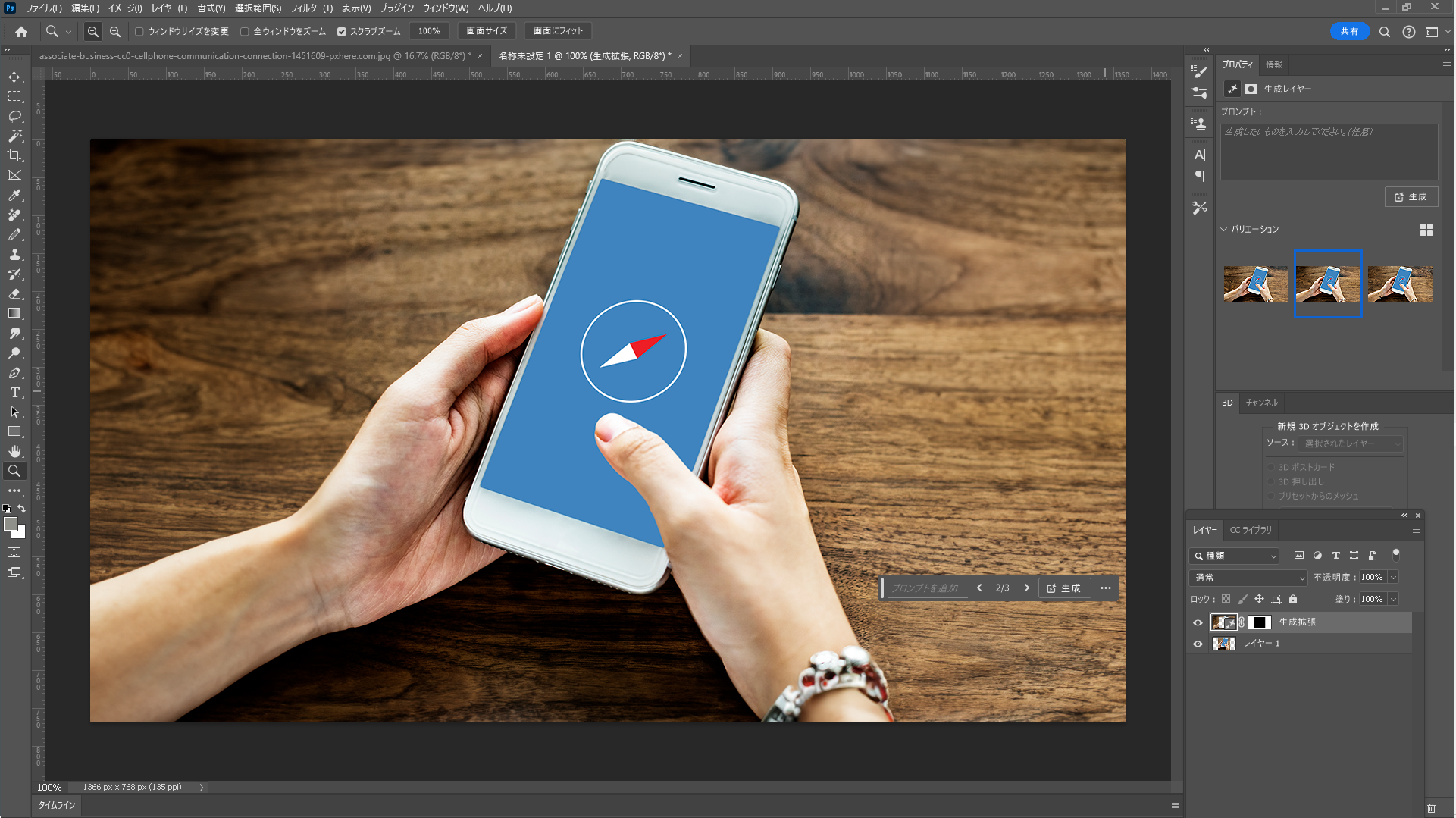Select the Frame tool
The width and height of the screenshot is (1456, 818).
(x=14, y=175)
